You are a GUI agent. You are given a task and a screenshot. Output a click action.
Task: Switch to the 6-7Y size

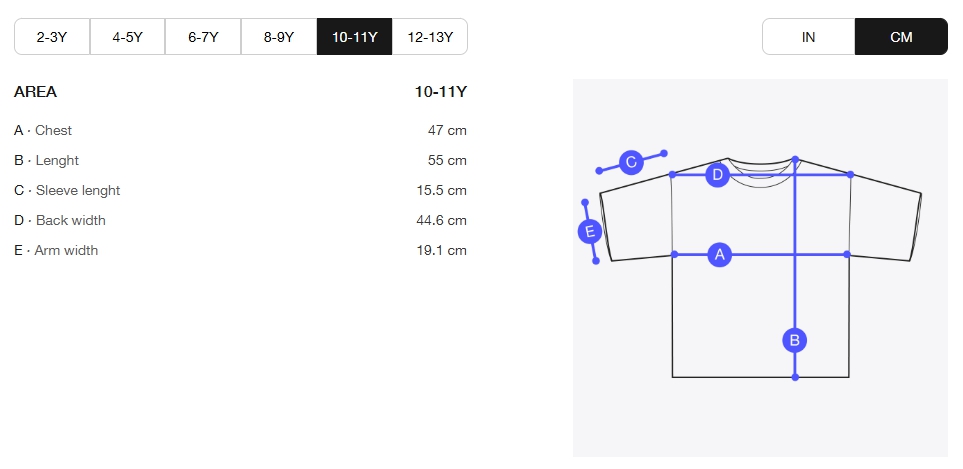(x=203, y=37)
